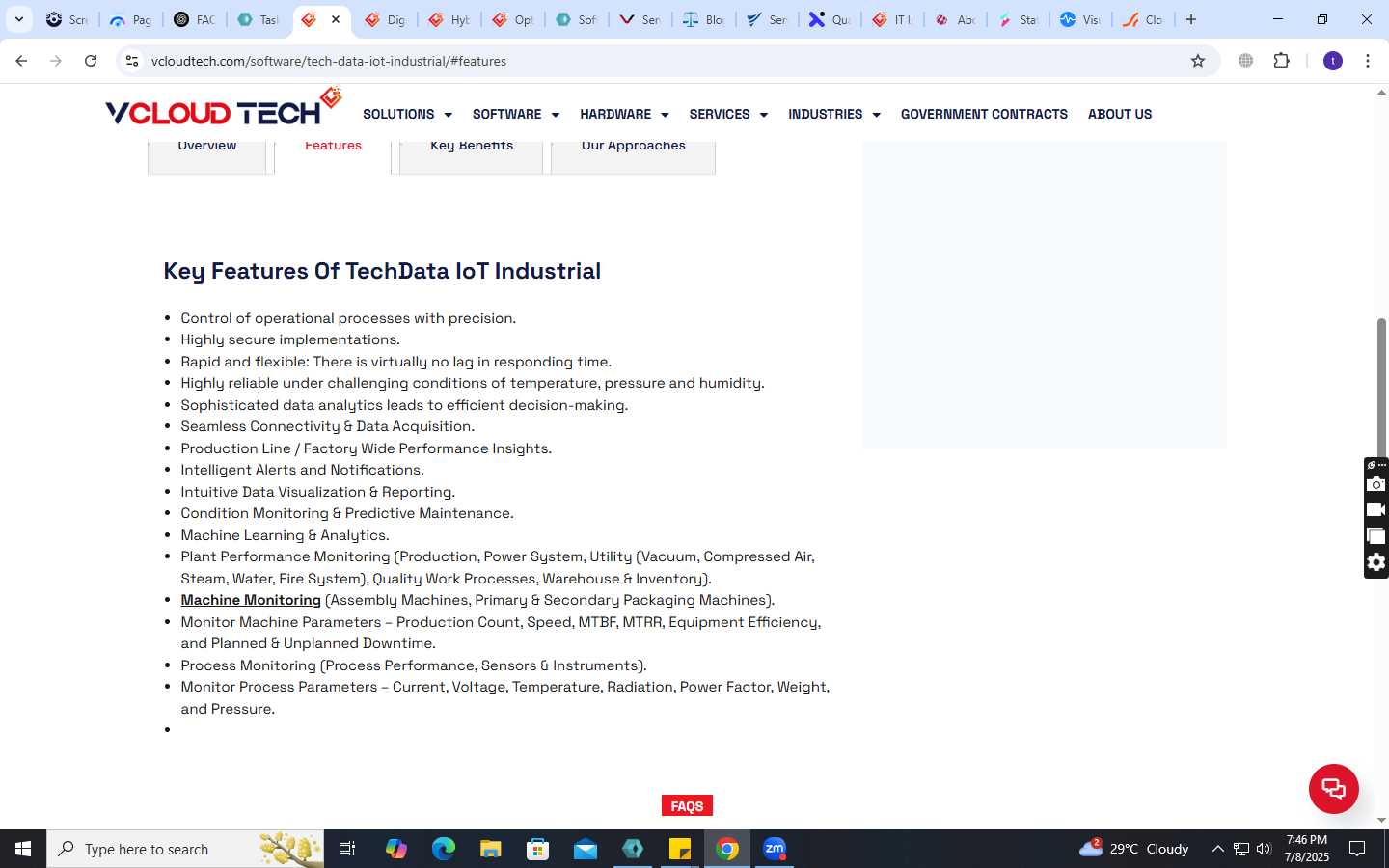Viewport: 1389px width, 868px height.
Task: Open the Chrome profile avatar
Action: coord(1333,61)
